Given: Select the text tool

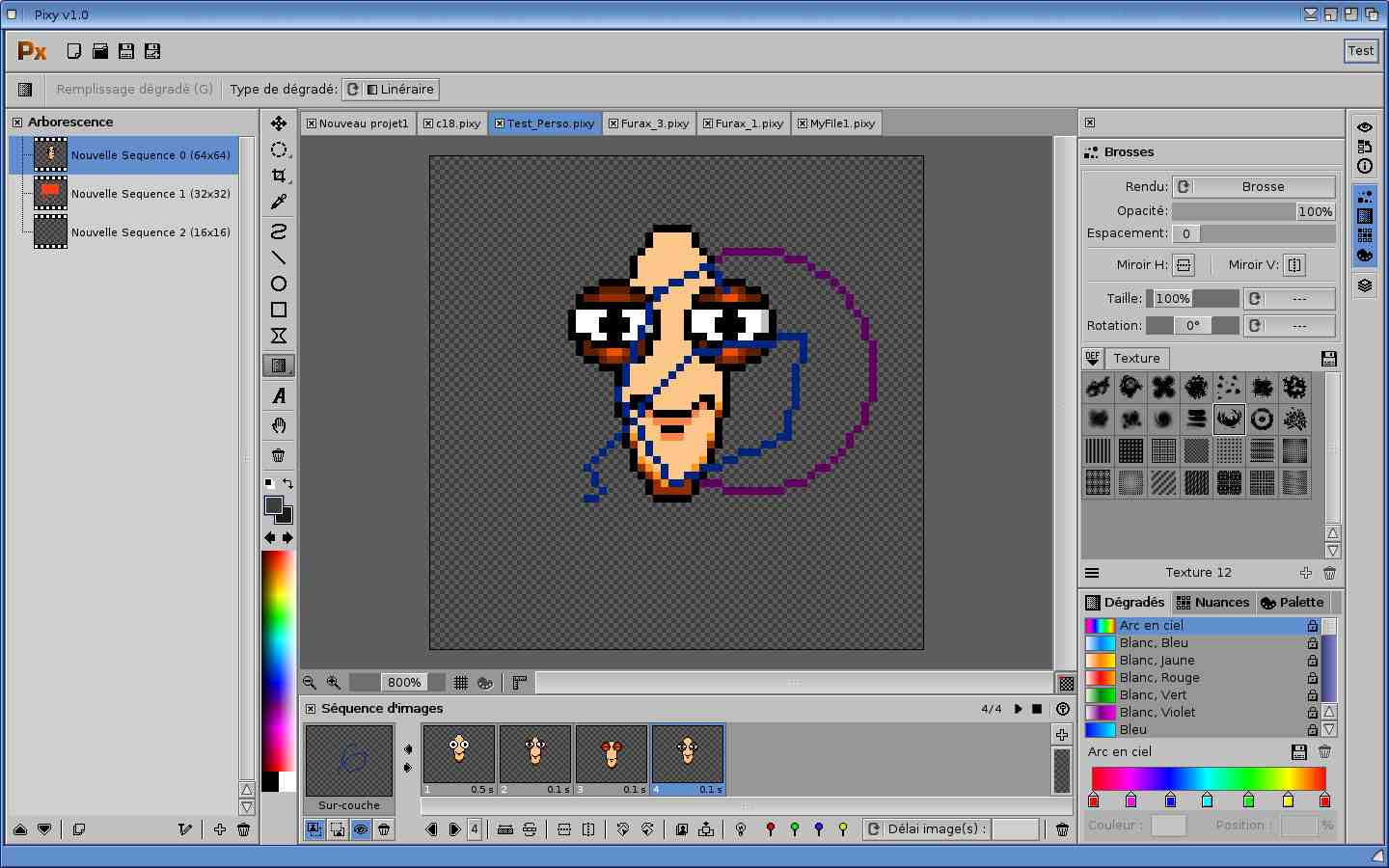Looking at the screenshot, I should point(279,396).
